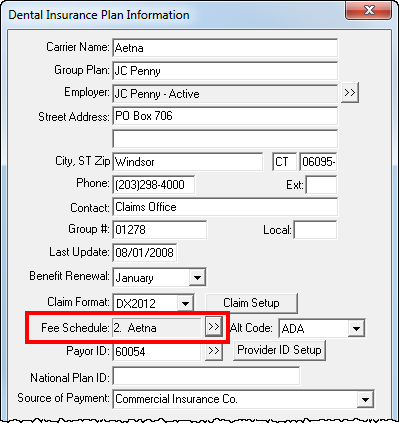Focus the empty National Plan ID field

point(206,376)
